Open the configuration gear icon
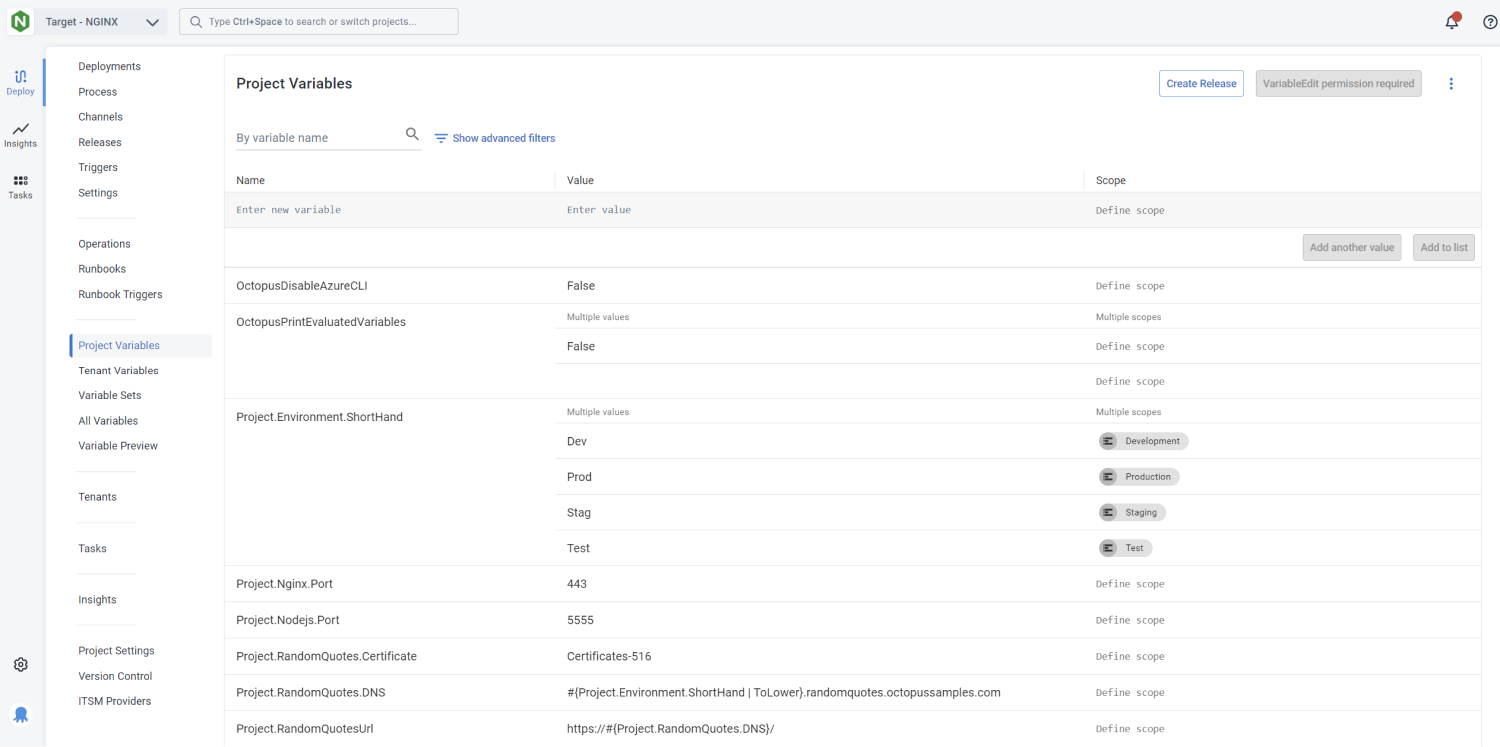 coord(20,665)
